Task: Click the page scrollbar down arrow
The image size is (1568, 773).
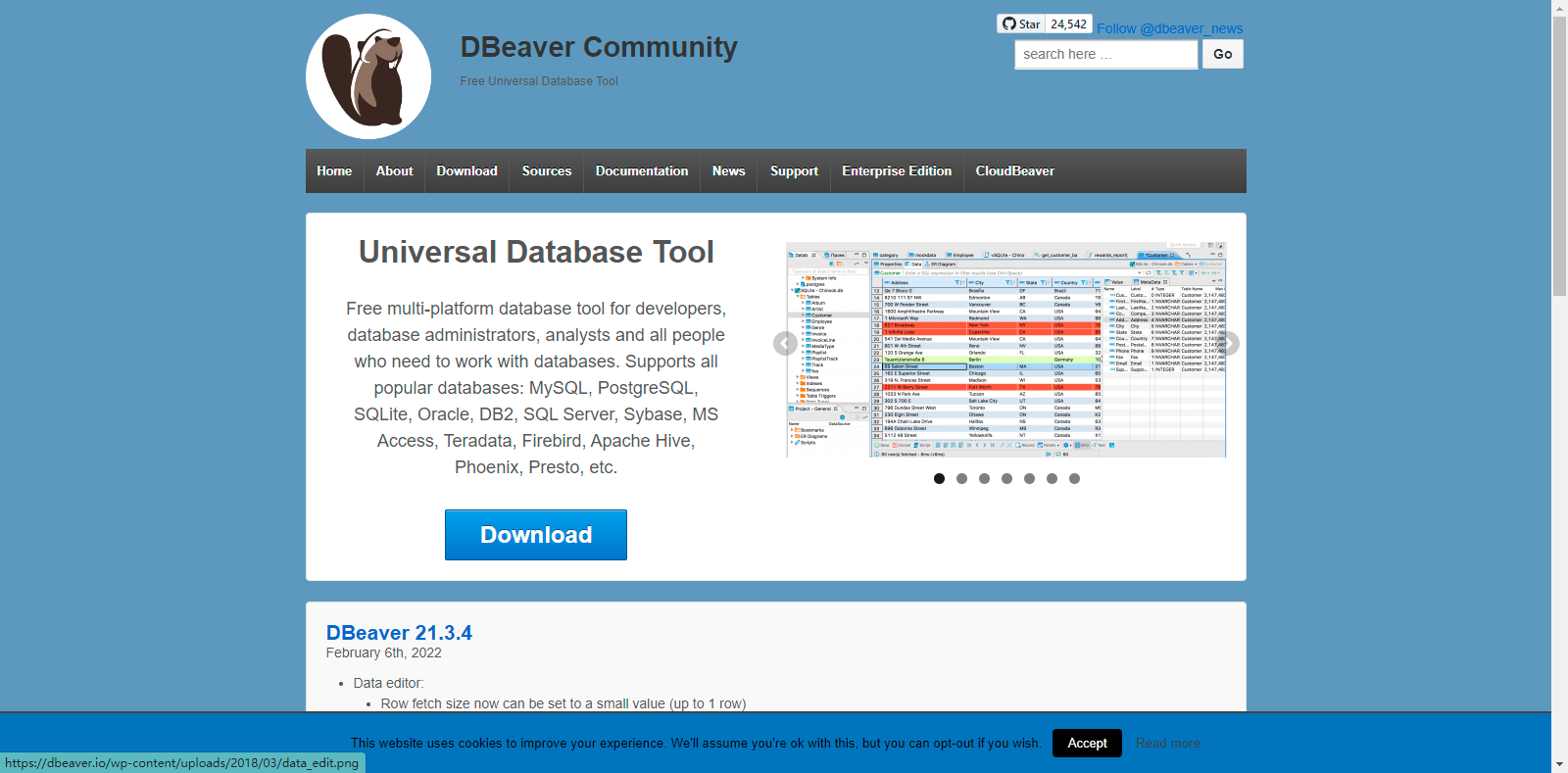Action: [1559, 764]
